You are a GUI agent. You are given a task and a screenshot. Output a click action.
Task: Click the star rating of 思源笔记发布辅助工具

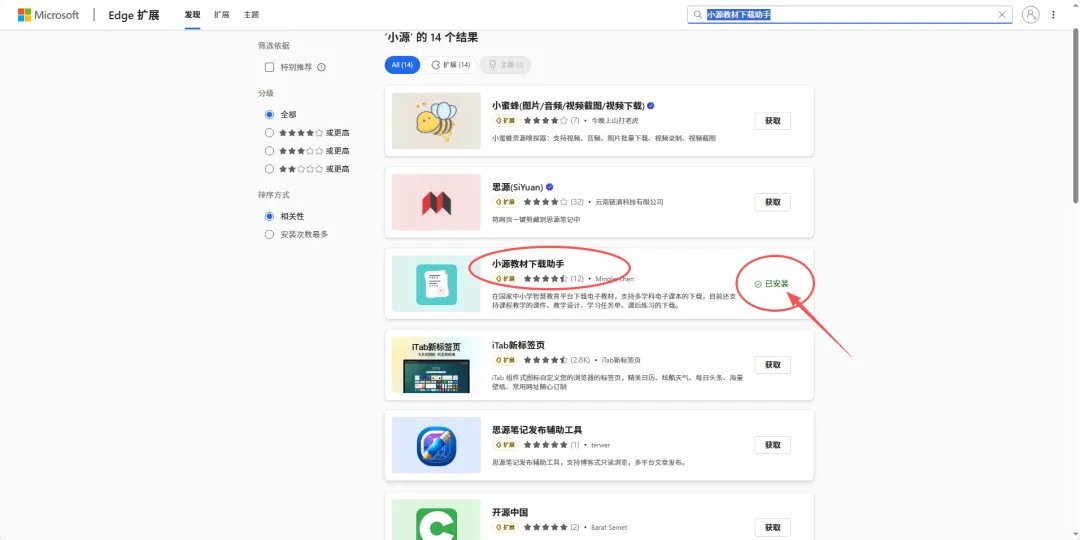[546, 445]
